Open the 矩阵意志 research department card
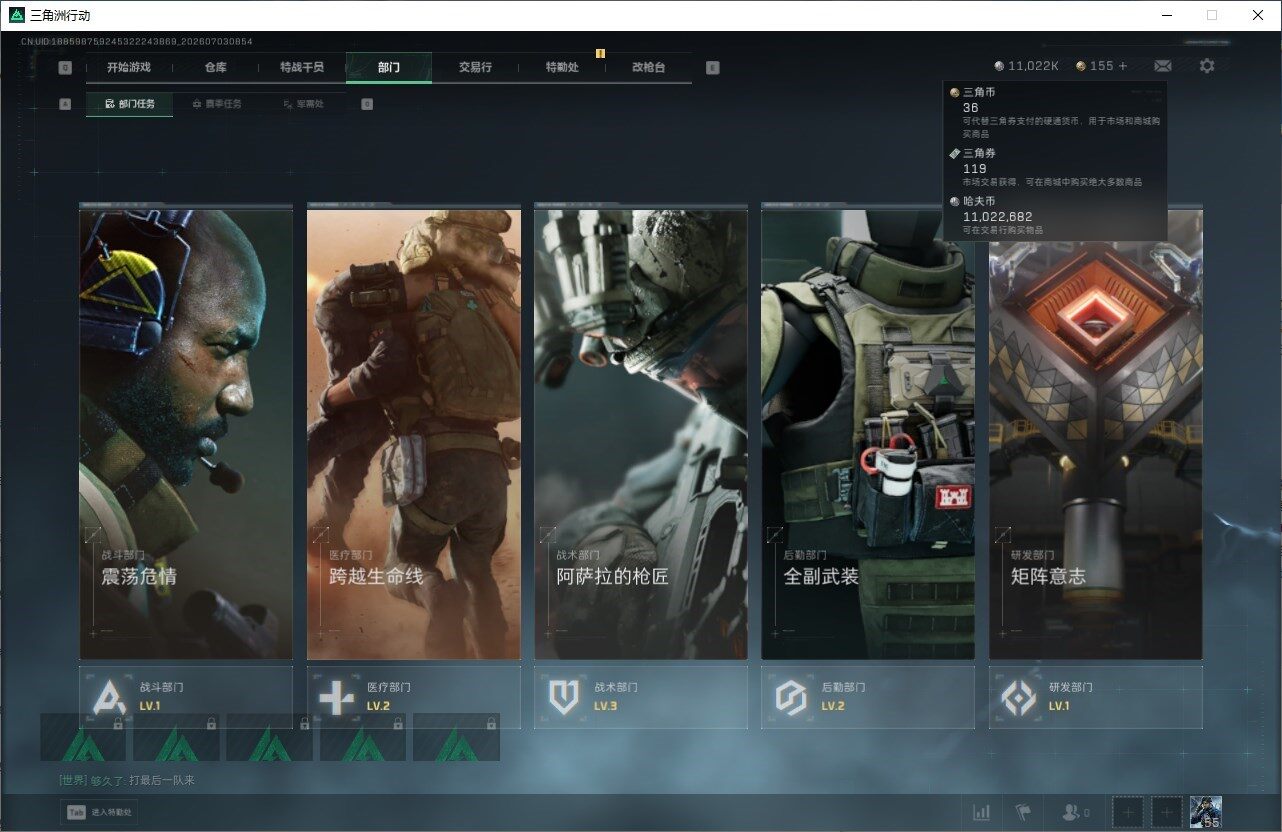 click(x=1096, y=433)
